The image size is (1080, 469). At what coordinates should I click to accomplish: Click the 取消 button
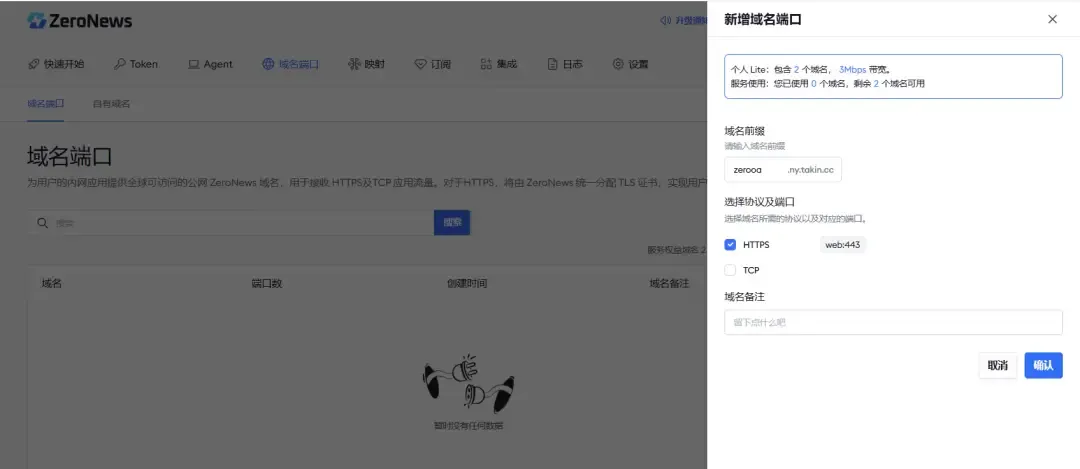(x=998, y=366)
